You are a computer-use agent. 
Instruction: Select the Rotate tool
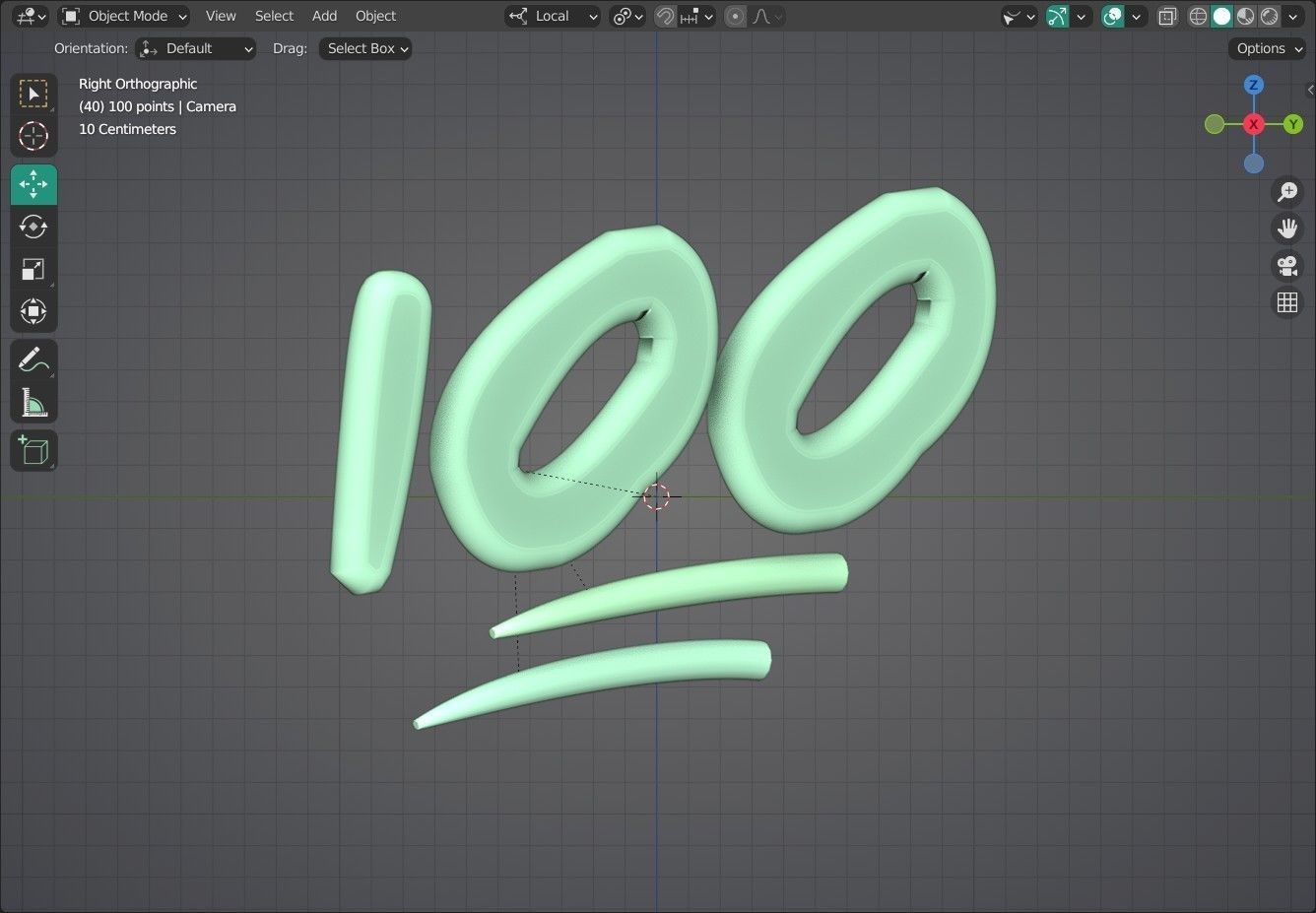coord(33,227)
